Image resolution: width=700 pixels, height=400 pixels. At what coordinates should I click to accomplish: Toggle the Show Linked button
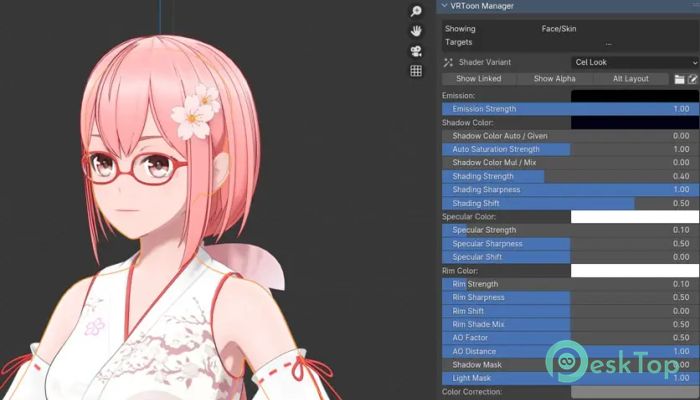click(x=479, y=79)
